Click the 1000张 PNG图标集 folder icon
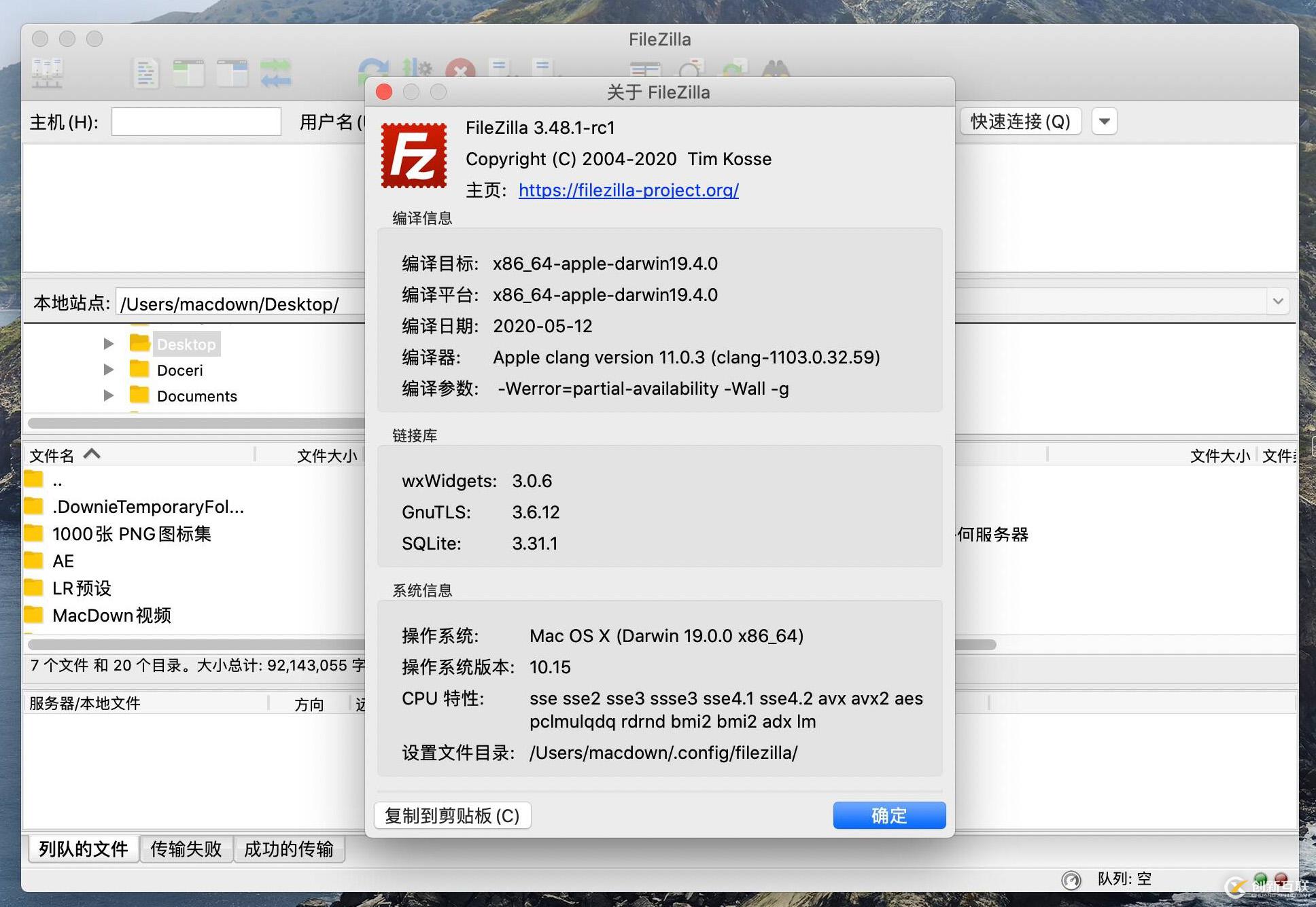The width and height of the screenshot is (1316, 907). pos(33,533)
